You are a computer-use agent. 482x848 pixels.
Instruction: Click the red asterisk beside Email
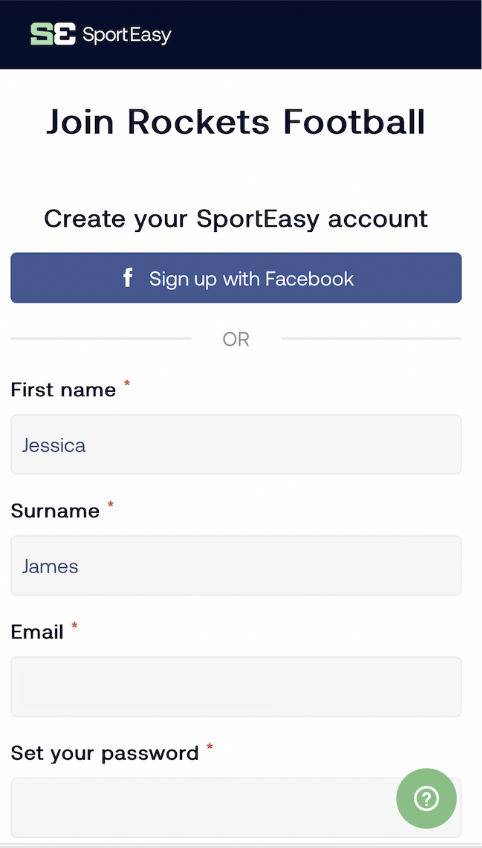(x=75, y=626)
